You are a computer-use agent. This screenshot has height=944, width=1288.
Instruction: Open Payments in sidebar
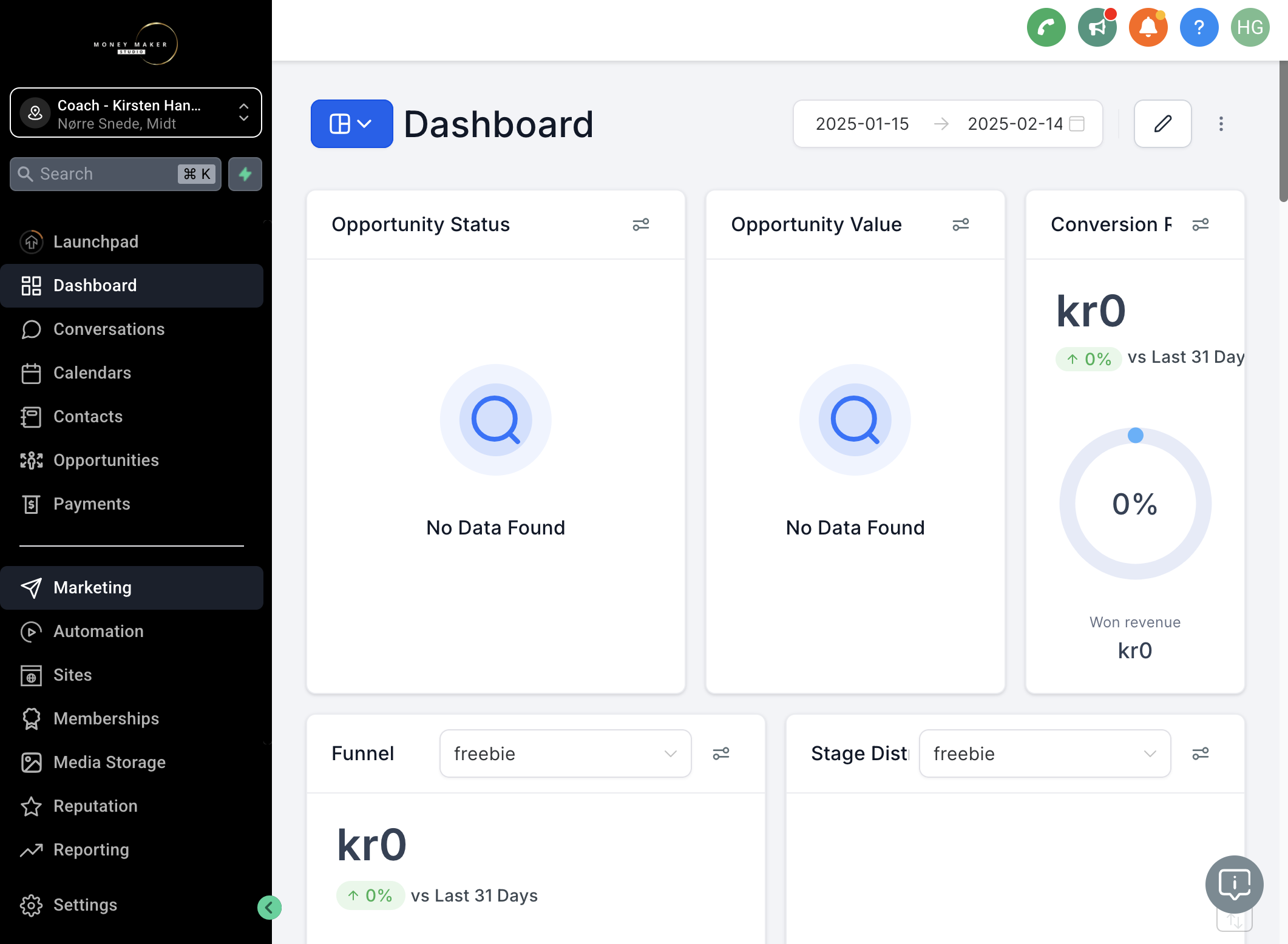pyautogui.click(x=132, y=504)
